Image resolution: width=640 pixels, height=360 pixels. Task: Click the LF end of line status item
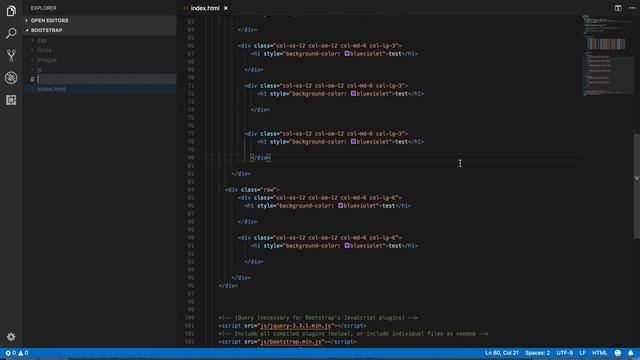[x=582, y=353]
